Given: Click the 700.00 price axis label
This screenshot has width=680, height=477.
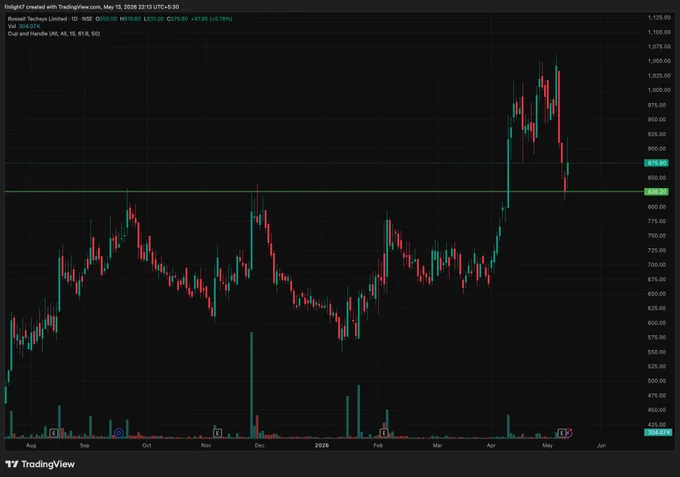Looking at the screenshot, I should 657,265.
